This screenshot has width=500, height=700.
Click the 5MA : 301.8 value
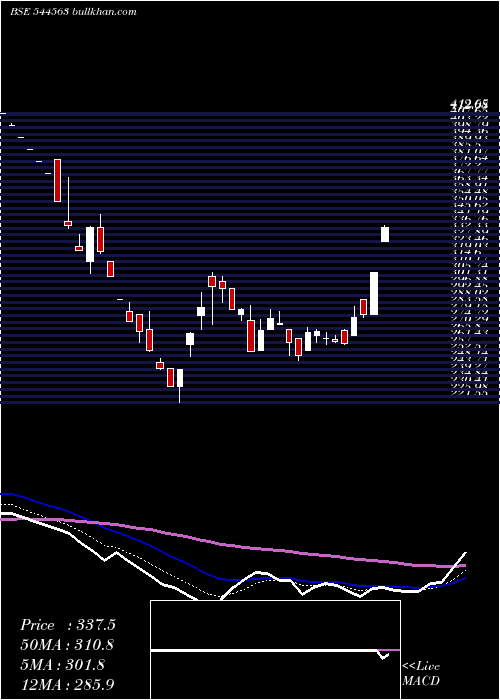coord(62,664)
